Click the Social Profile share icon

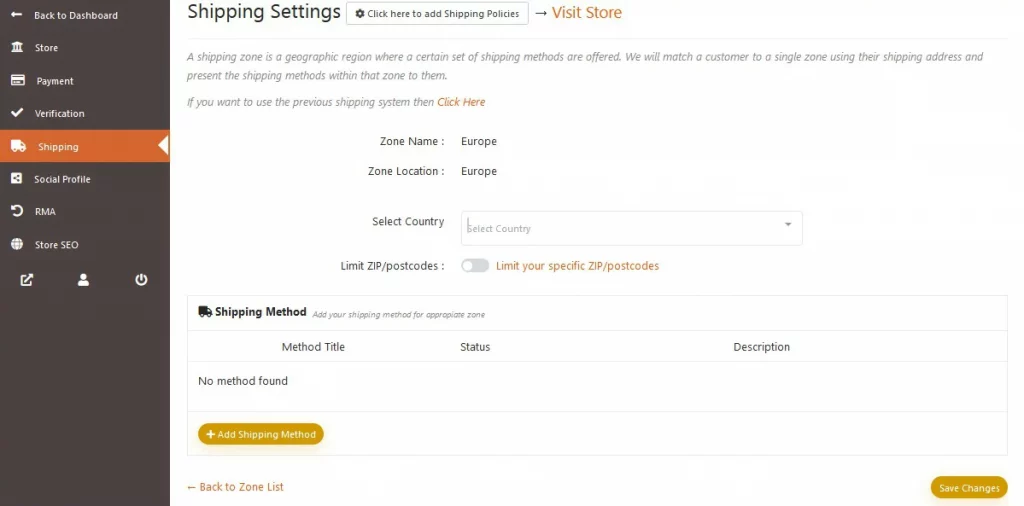point(17,178)
